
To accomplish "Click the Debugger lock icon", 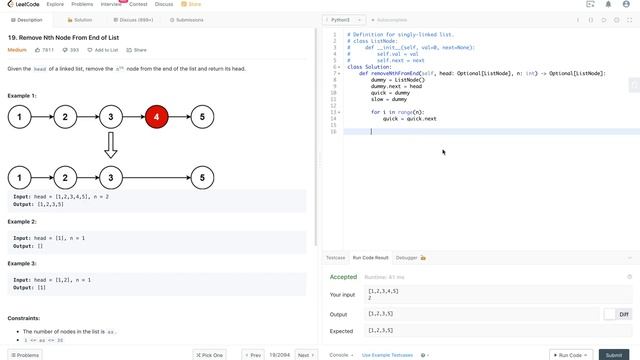I will pos(423,258).
